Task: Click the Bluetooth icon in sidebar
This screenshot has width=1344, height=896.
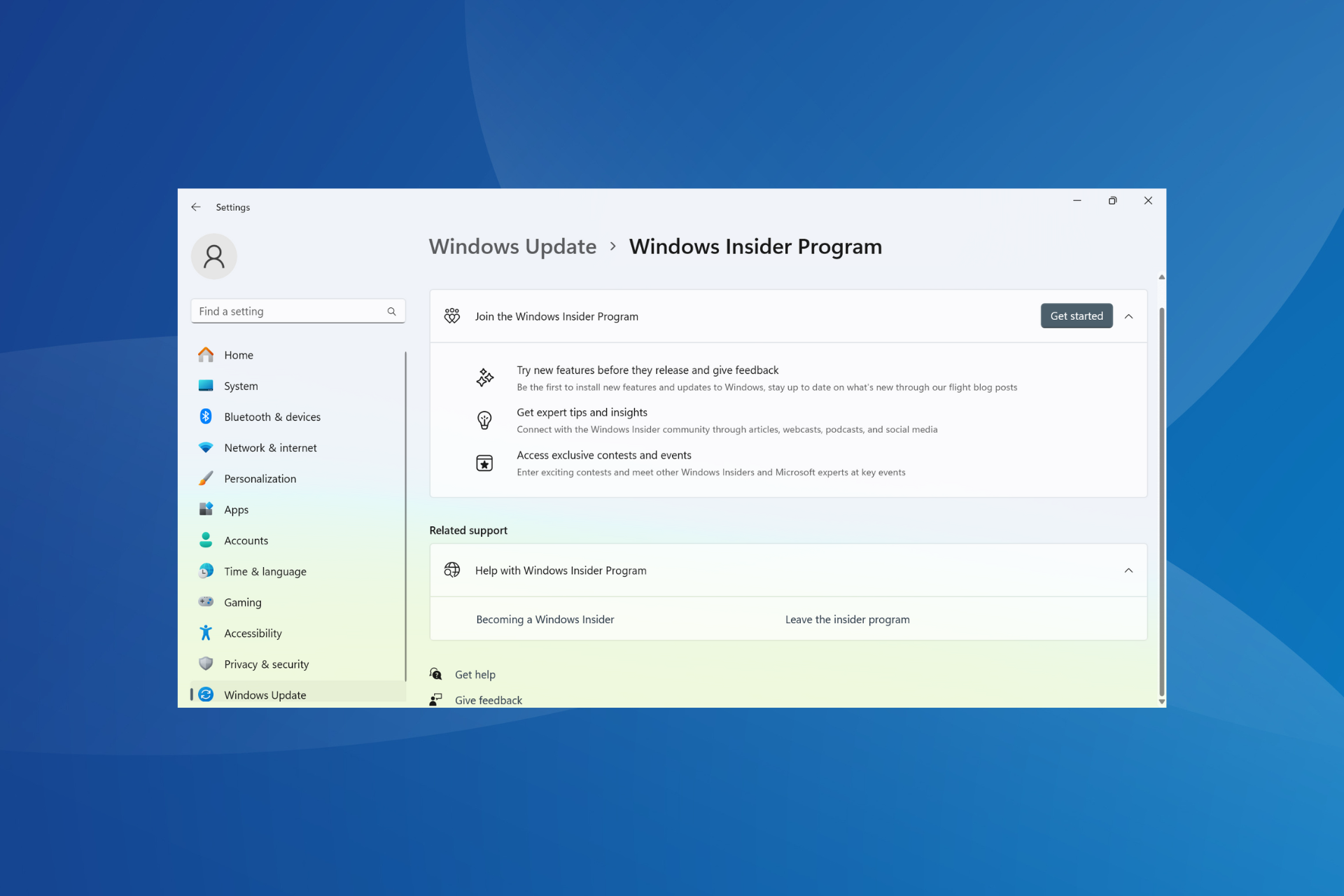Action: click(x=206, y=416)
